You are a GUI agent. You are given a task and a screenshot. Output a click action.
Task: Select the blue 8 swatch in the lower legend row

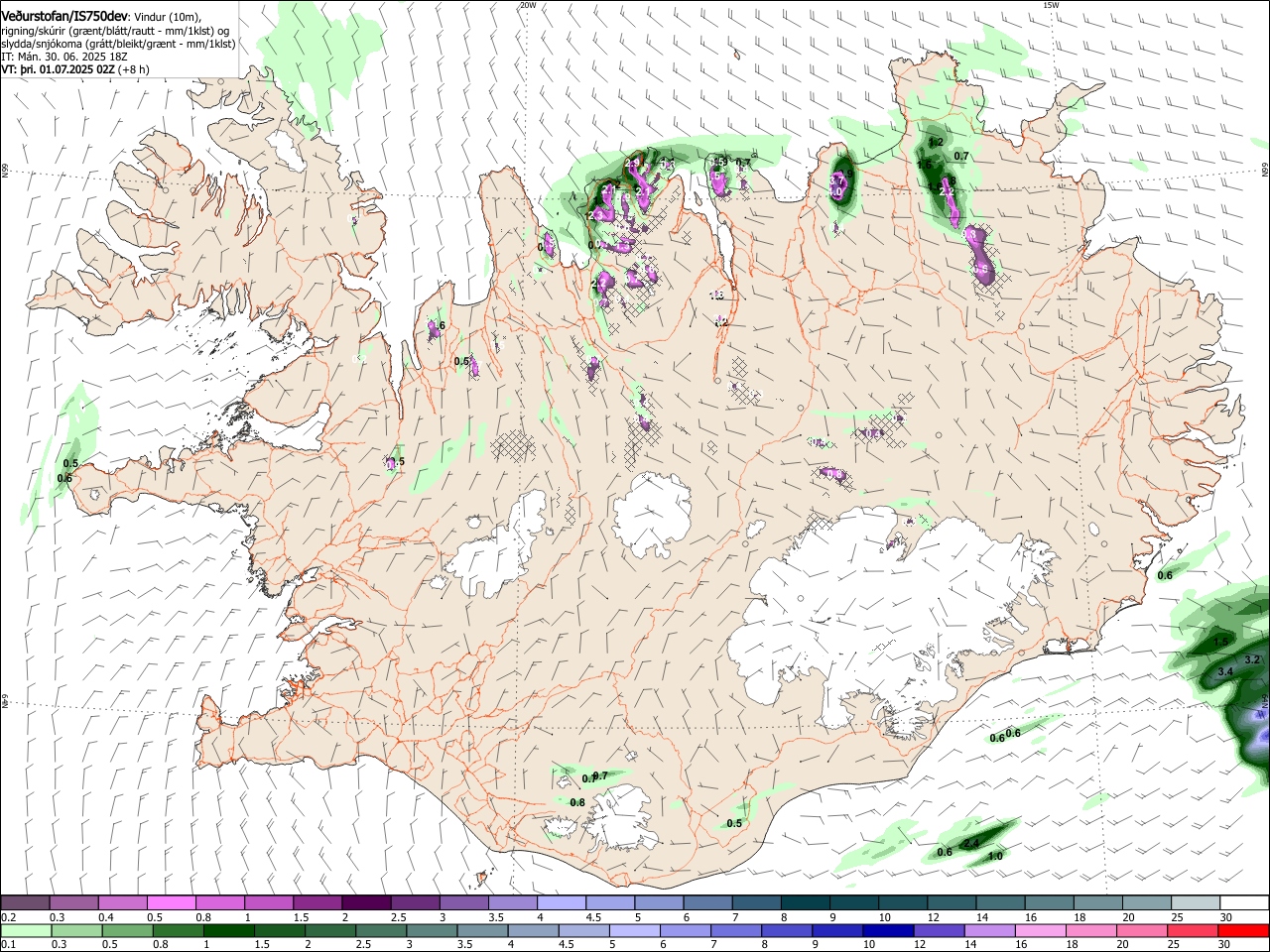coord(788,930)
